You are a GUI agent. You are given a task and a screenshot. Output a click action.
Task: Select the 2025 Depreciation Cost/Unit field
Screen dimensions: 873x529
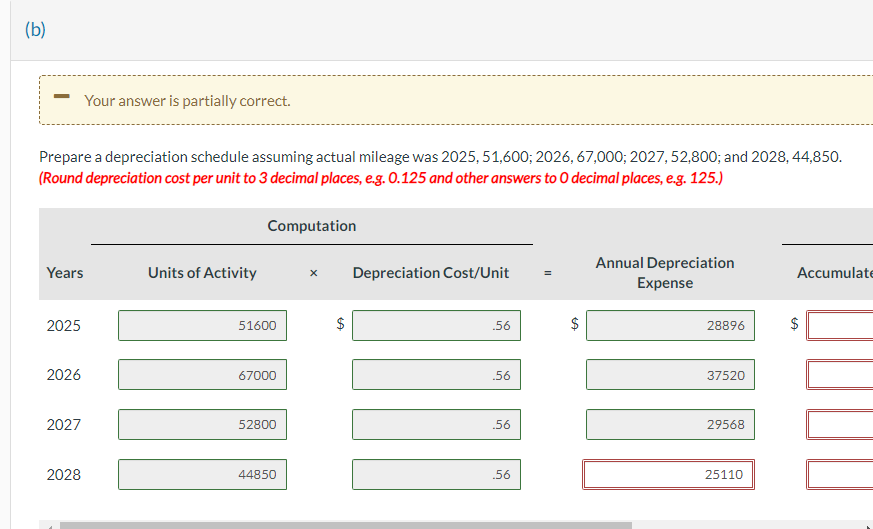click(436, 325)
